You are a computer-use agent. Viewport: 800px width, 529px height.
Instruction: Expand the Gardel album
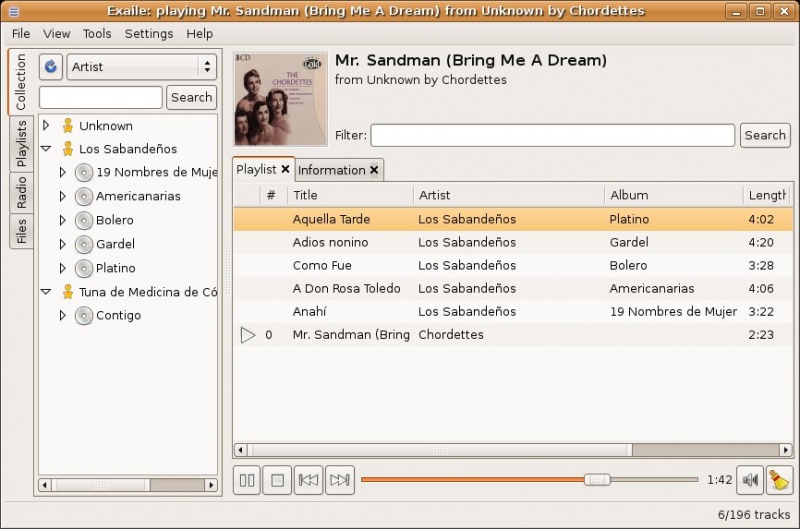[62, 244]
